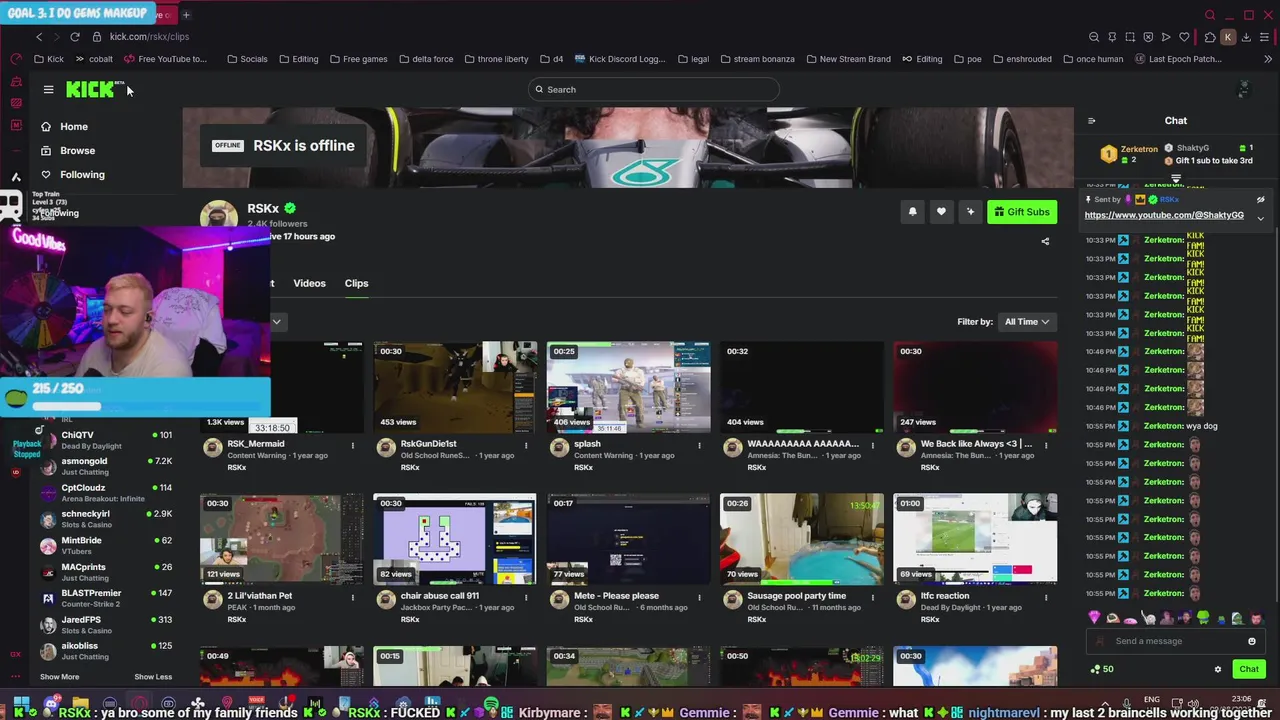Click the KICK logo
Screen dimensions: 1280x720
coord(92,90)
